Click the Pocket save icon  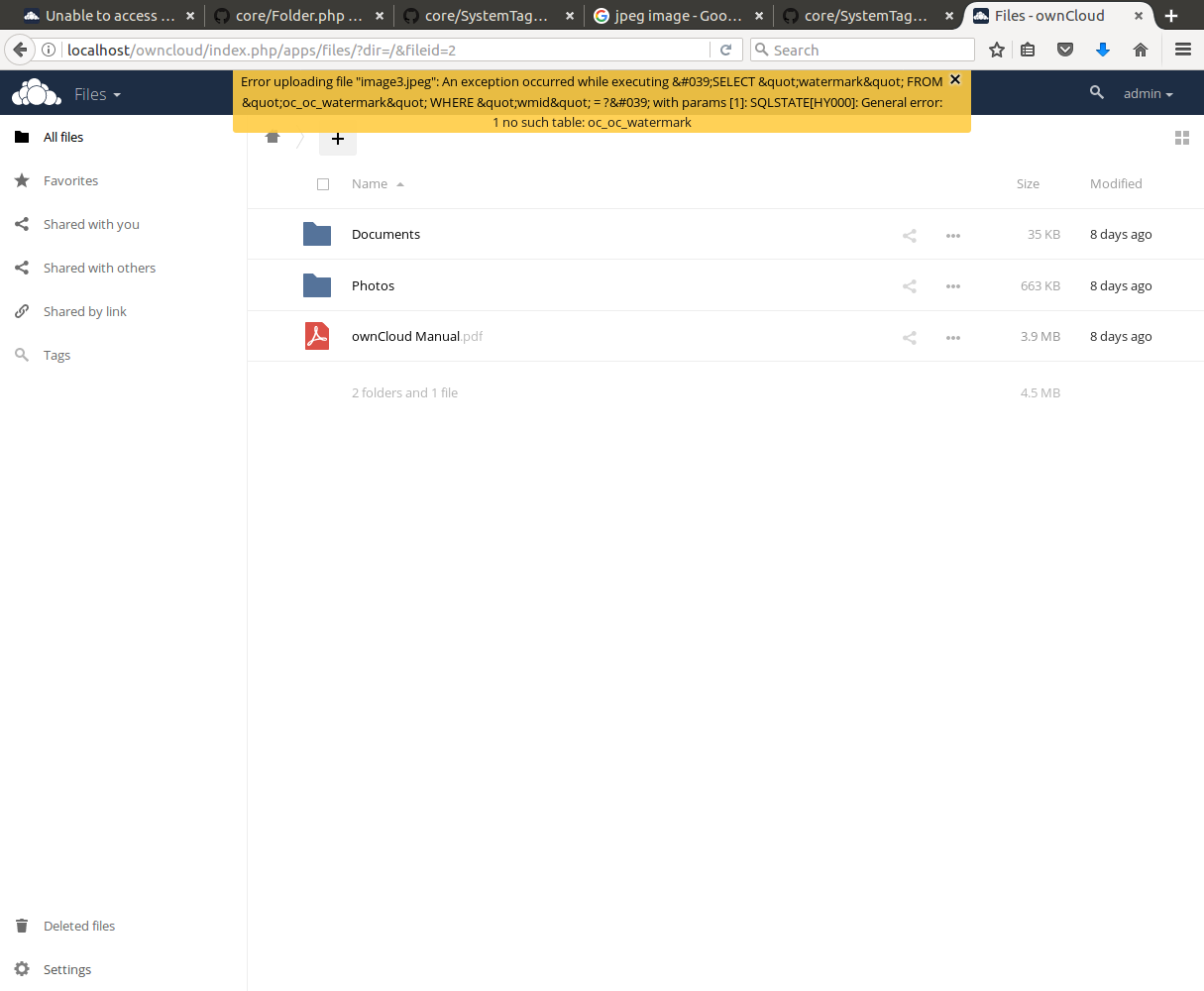coord(1065,50)
